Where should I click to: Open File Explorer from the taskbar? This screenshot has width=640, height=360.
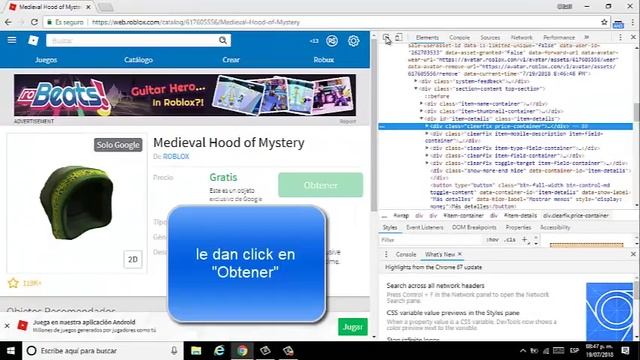[x=196, y=351]
